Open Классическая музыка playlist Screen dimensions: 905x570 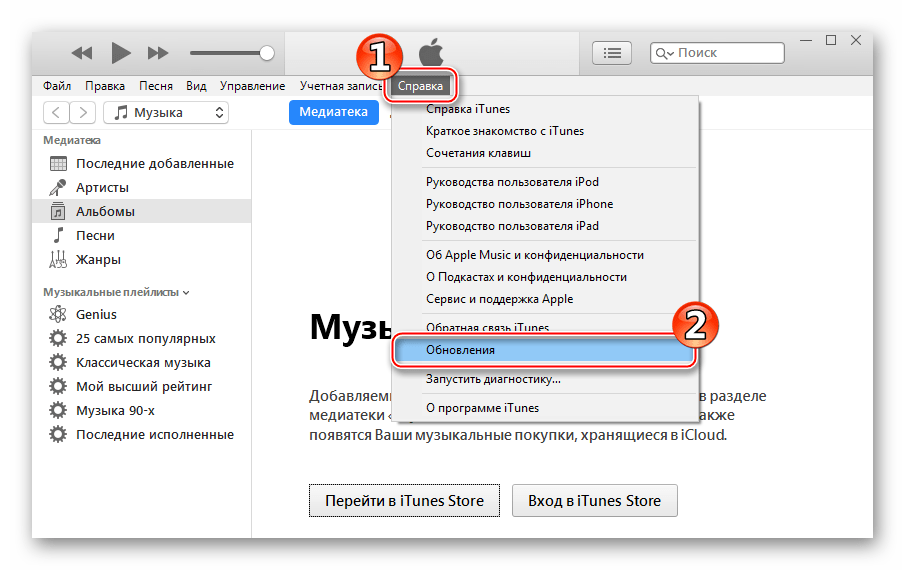click(x=141, y=362)
